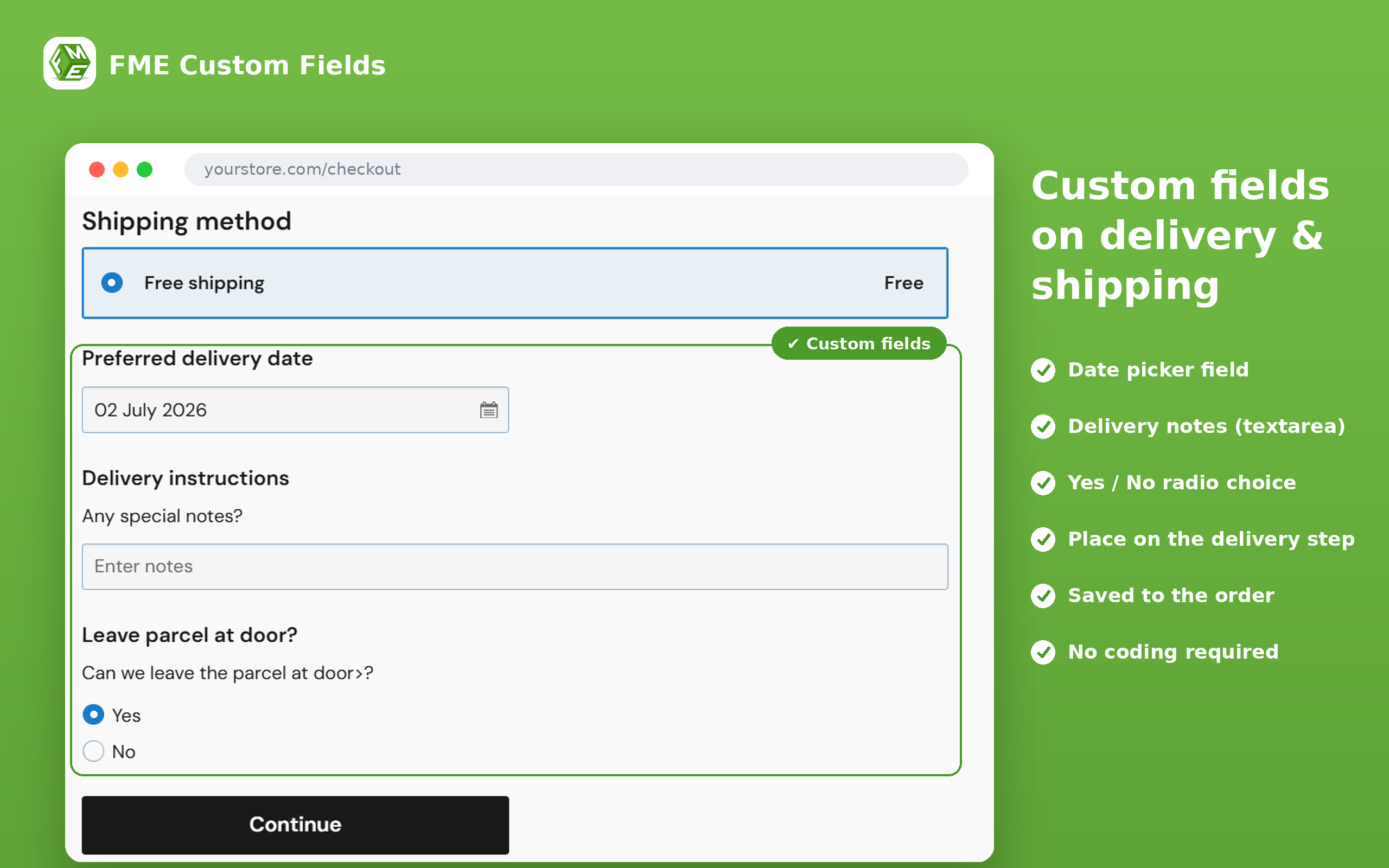This screenshot has width=1389, height=868.
Task: Click the Custom fields badge
Action: (x=859, y=343)
